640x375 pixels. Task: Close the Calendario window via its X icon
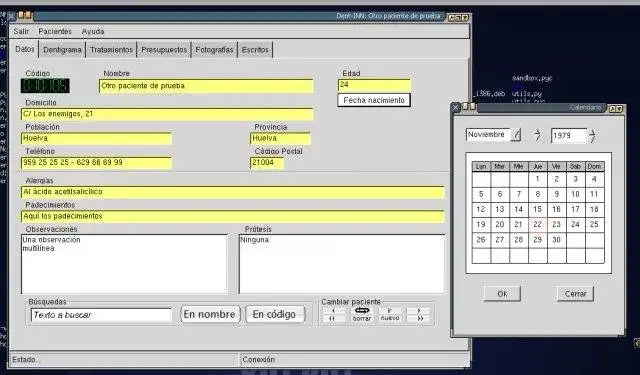(456, 108)
